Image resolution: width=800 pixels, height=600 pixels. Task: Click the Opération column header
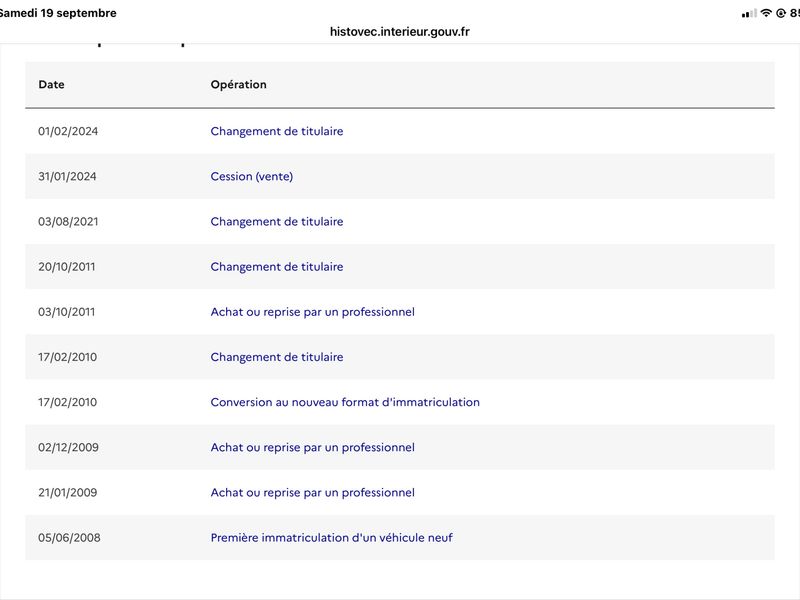pyautogui.click(x=238, y=85)
